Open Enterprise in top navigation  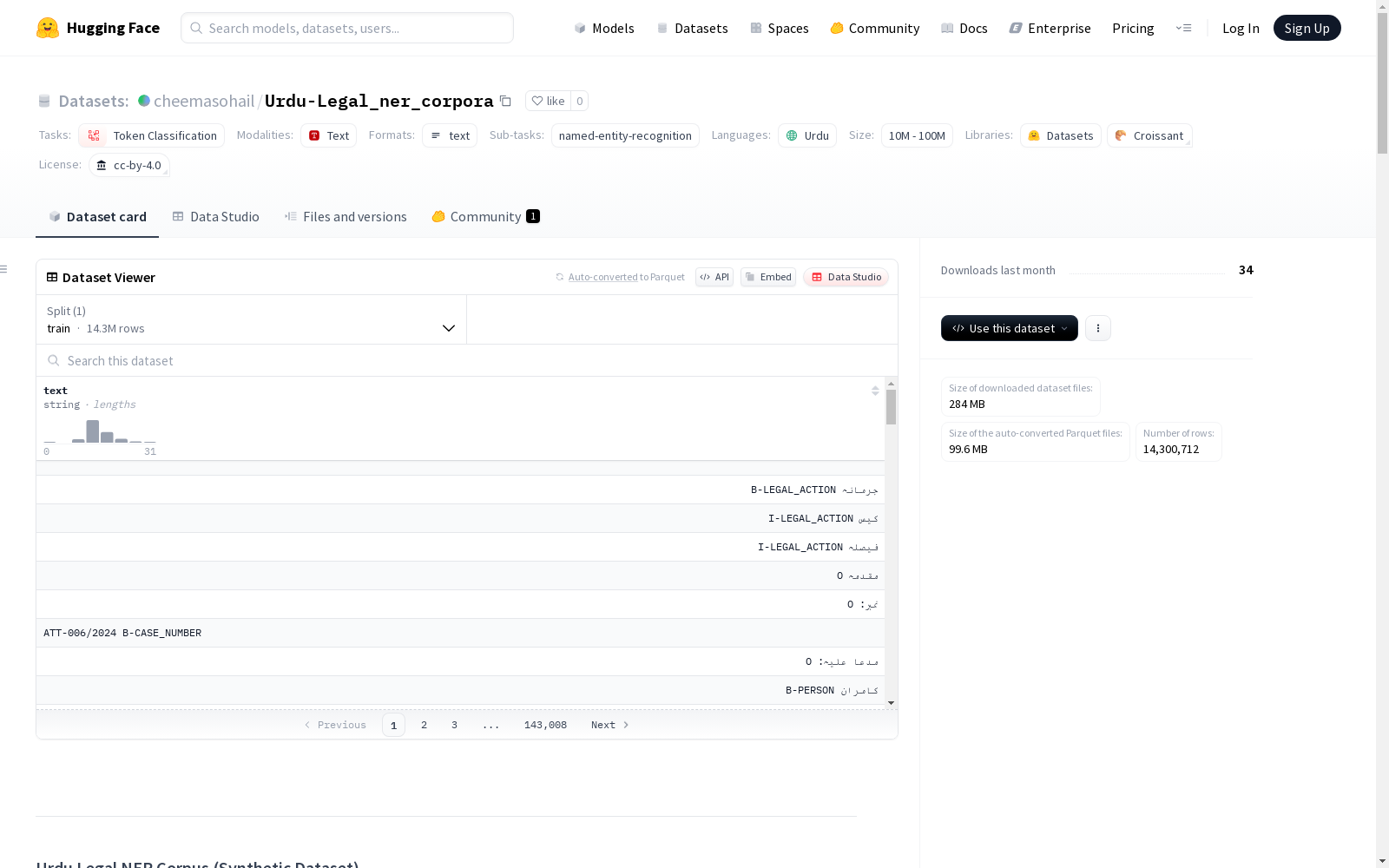tap(1050, 28)
